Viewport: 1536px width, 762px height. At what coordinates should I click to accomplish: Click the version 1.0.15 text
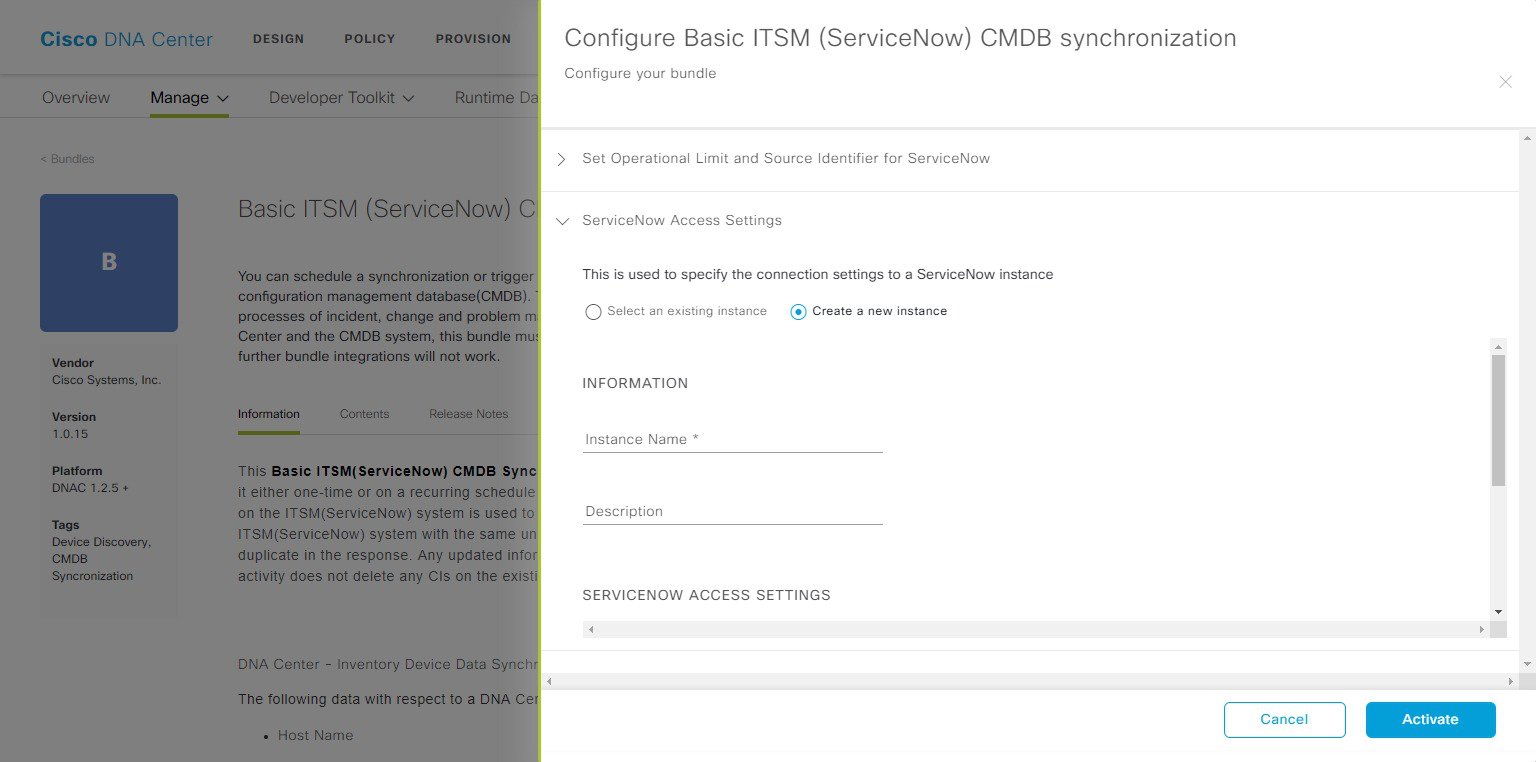point(70,435)
